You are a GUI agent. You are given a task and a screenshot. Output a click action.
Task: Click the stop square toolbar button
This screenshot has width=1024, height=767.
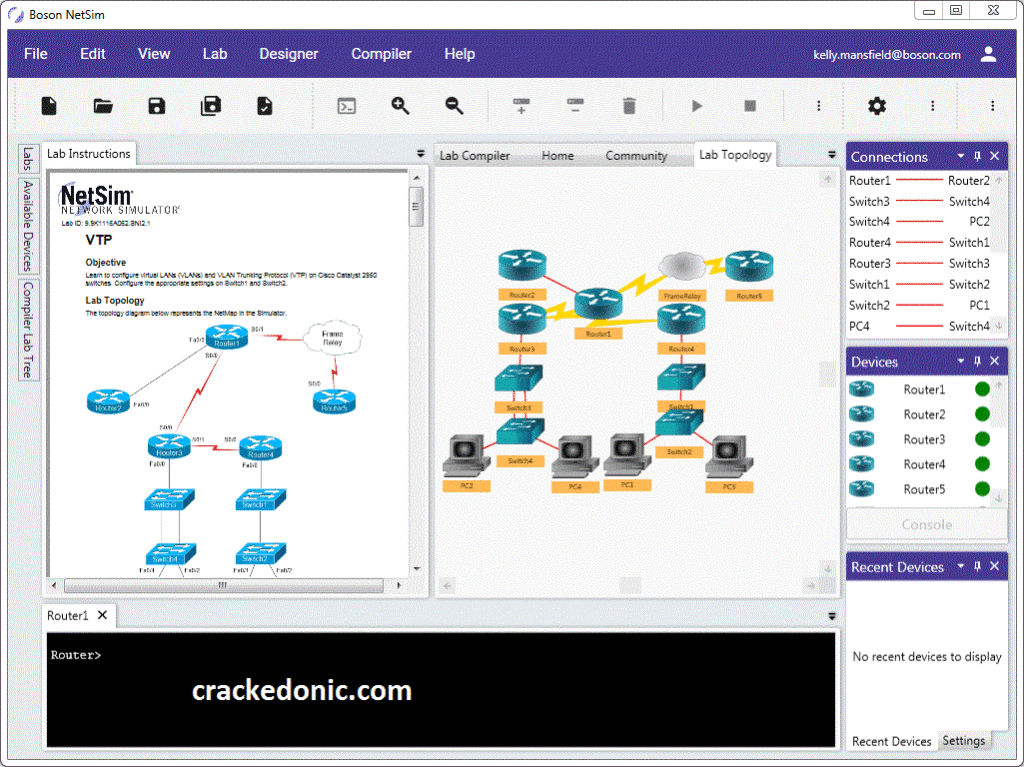[x=750, y=106]
